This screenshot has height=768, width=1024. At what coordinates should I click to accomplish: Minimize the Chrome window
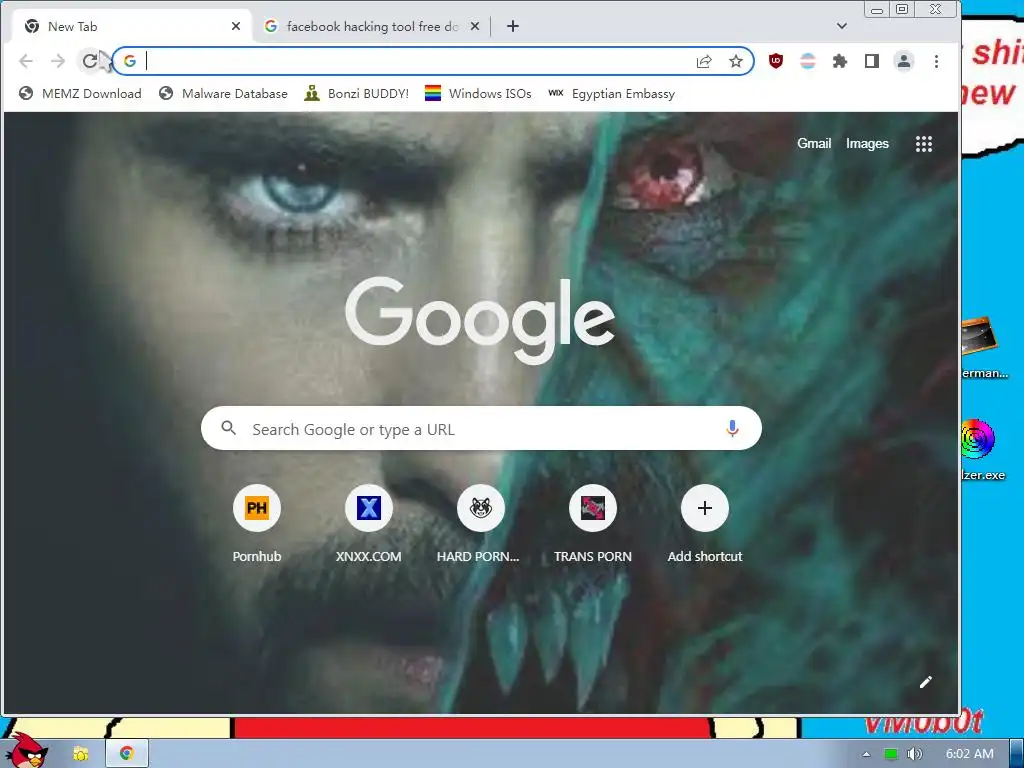pos(876,9)
